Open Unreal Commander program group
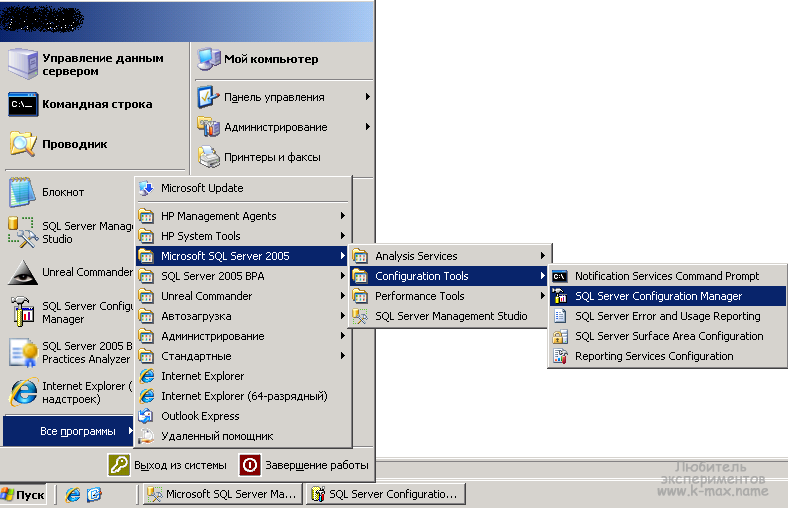The height and width of the screenshot is (508, 788). point(243,296)
